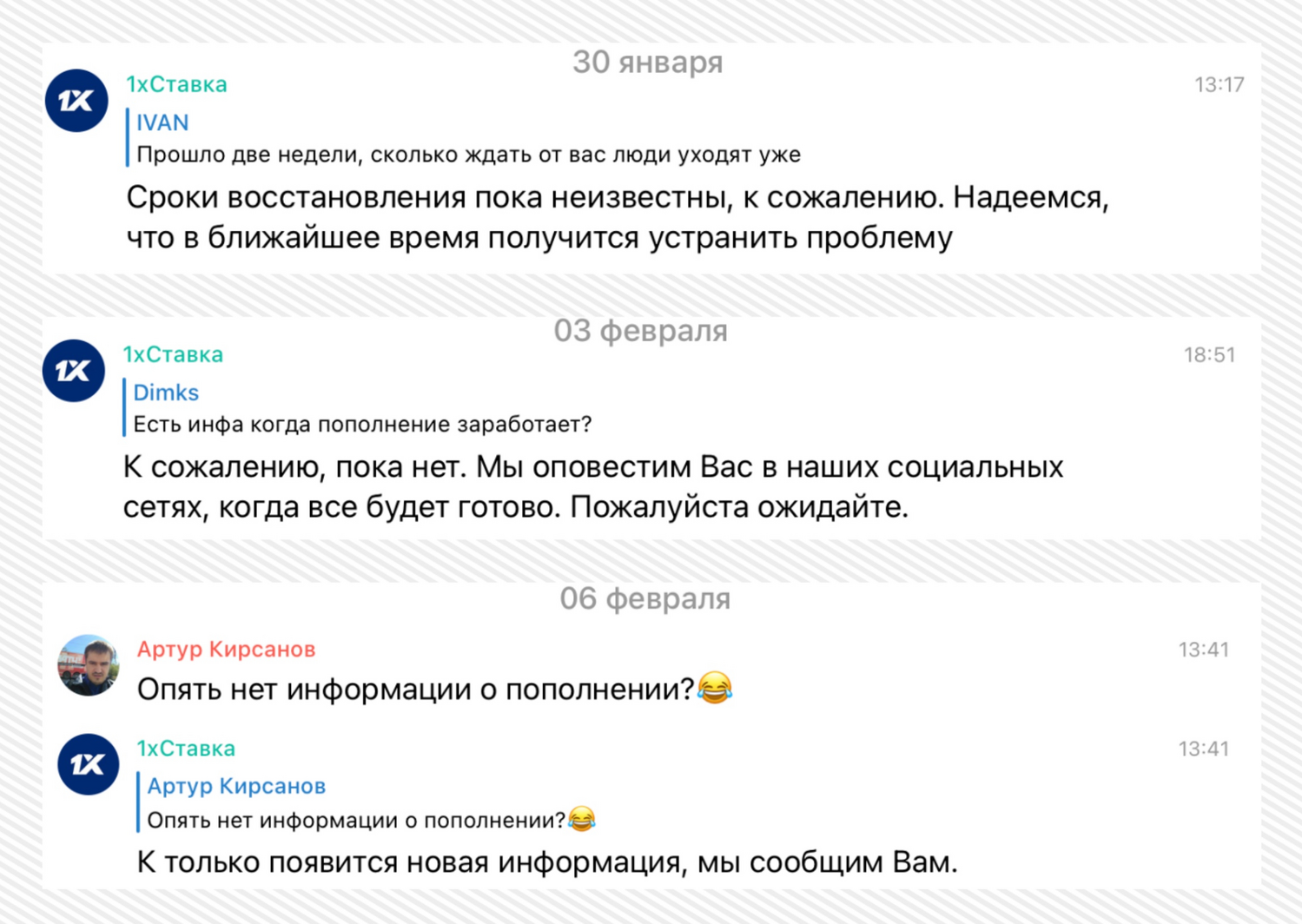Image resolution: width=1302 pixels, height=924 pixels.
Task: Click the 1xСтавка avatar beside the 13:17 message
Action: (76, 101)
